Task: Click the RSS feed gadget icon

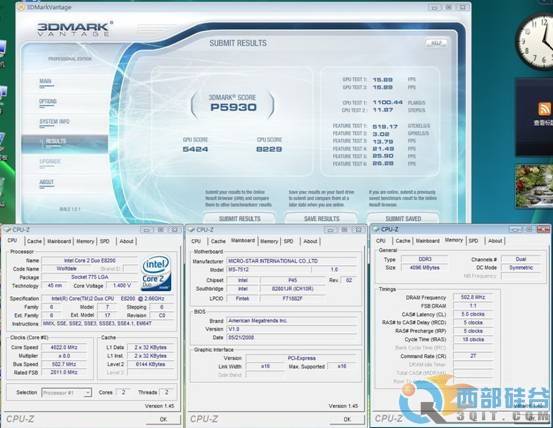Action: point(545,109)
